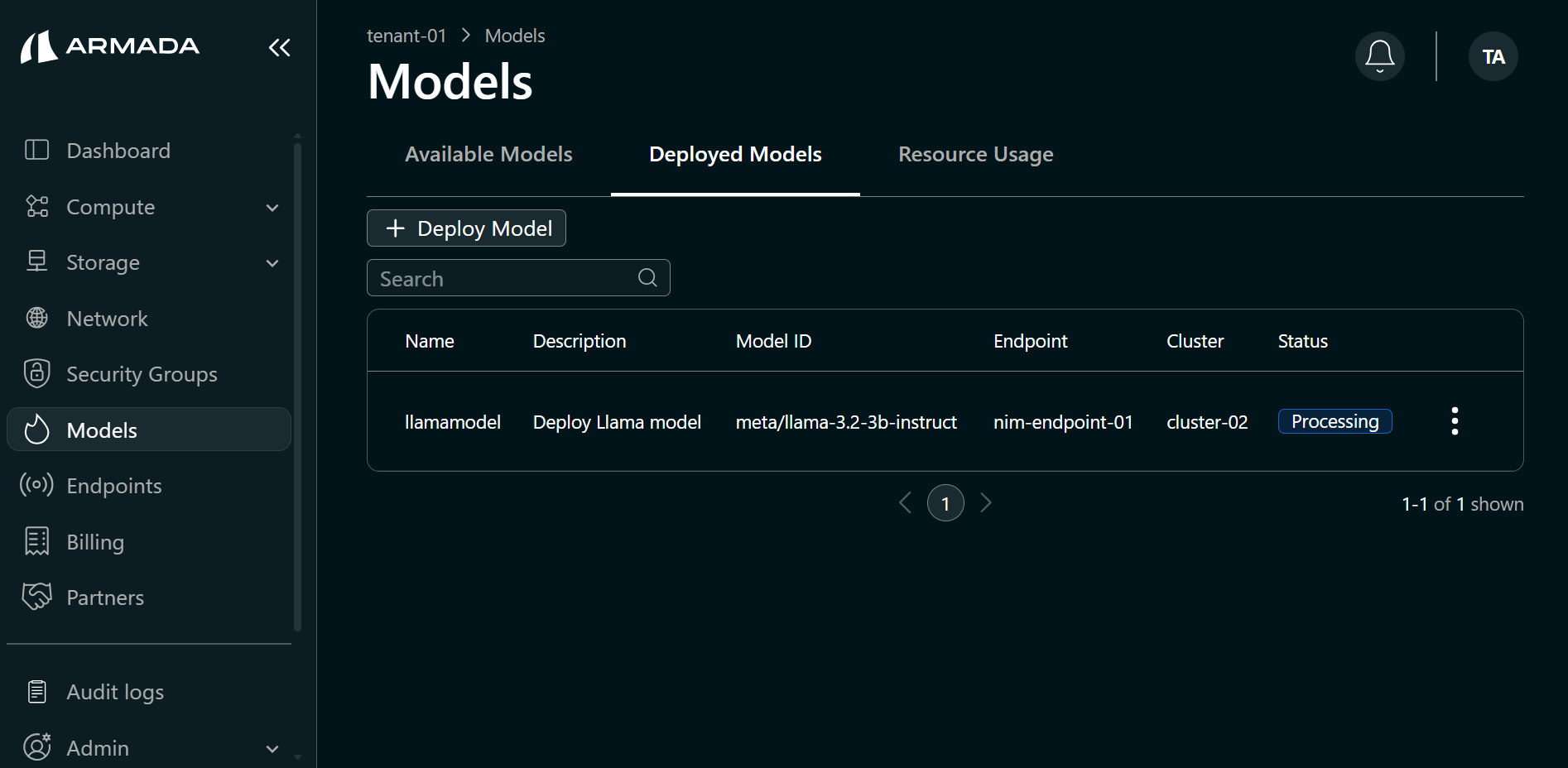Image resolution: width=1568 pixels, height=768 pixels.
Task: Expand the Admin submenu chevron
Action: point(272,749)
